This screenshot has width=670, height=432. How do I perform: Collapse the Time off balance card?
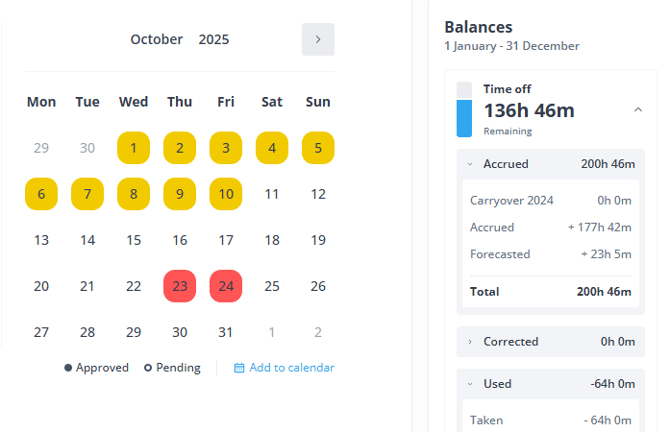(638, 110)
